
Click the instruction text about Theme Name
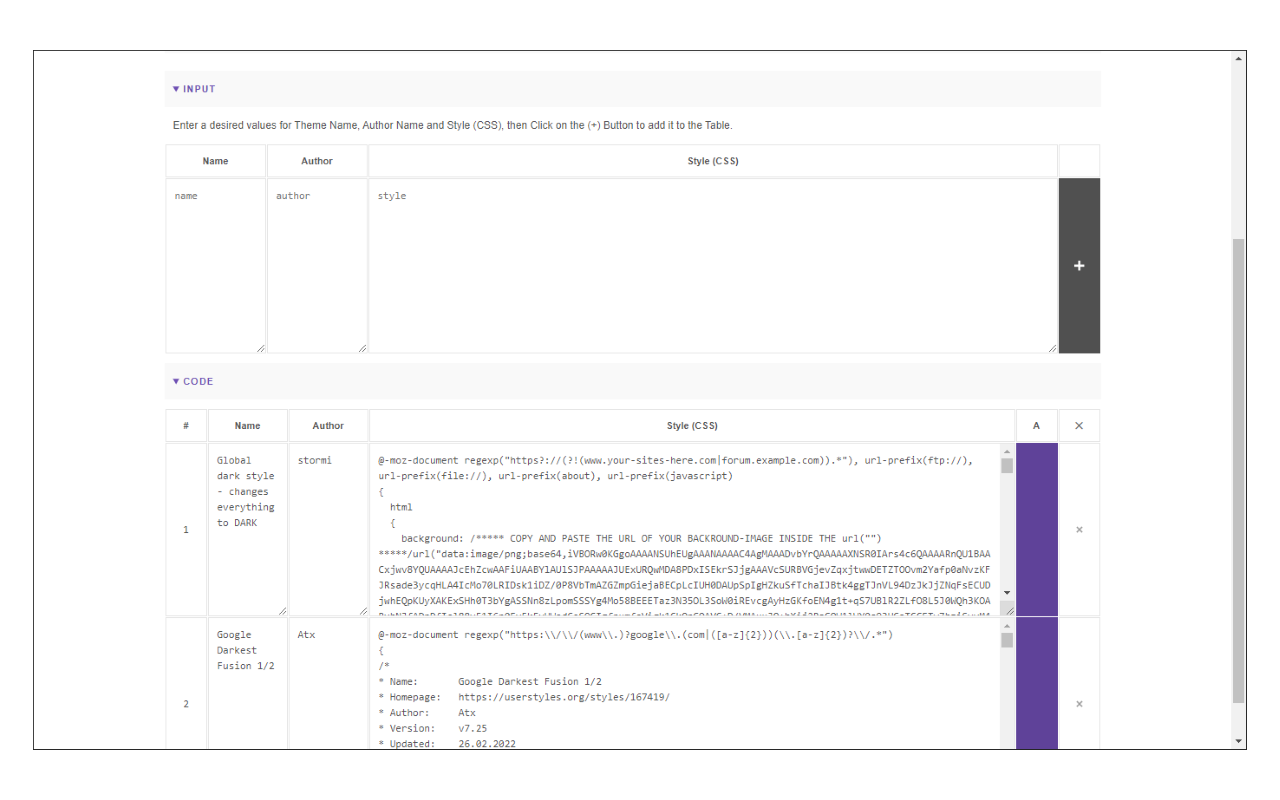[x=452, y=126]
